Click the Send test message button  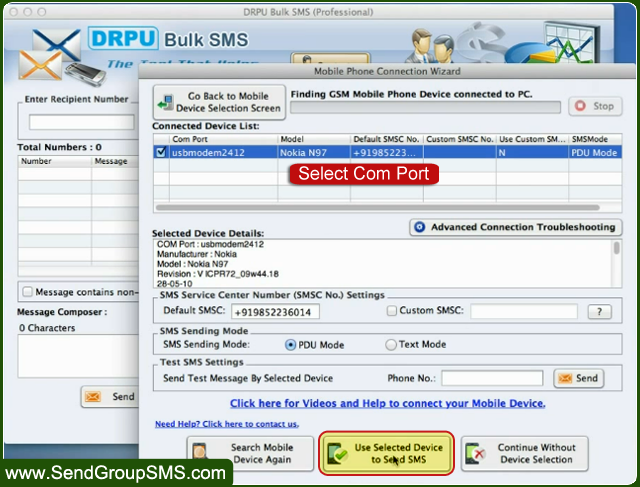pyautogui.click(x=578, y=378)
